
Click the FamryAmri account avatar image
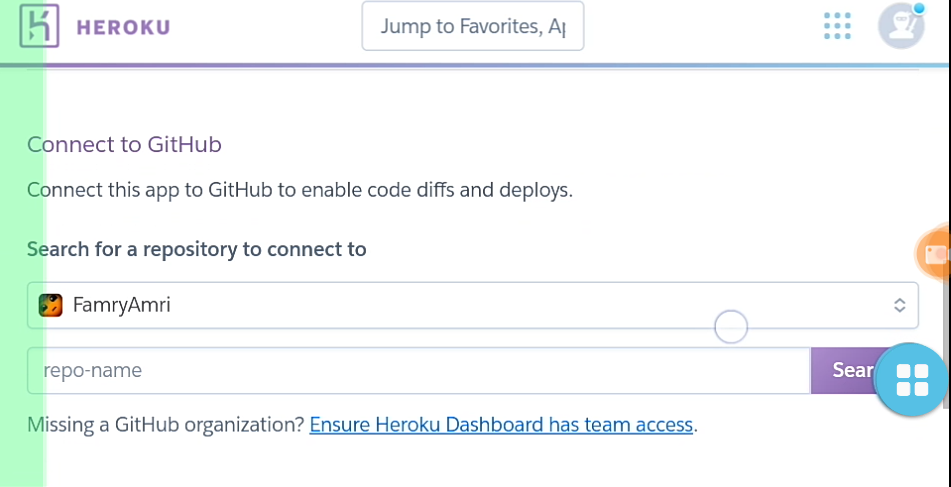click(x=51, y=305)
